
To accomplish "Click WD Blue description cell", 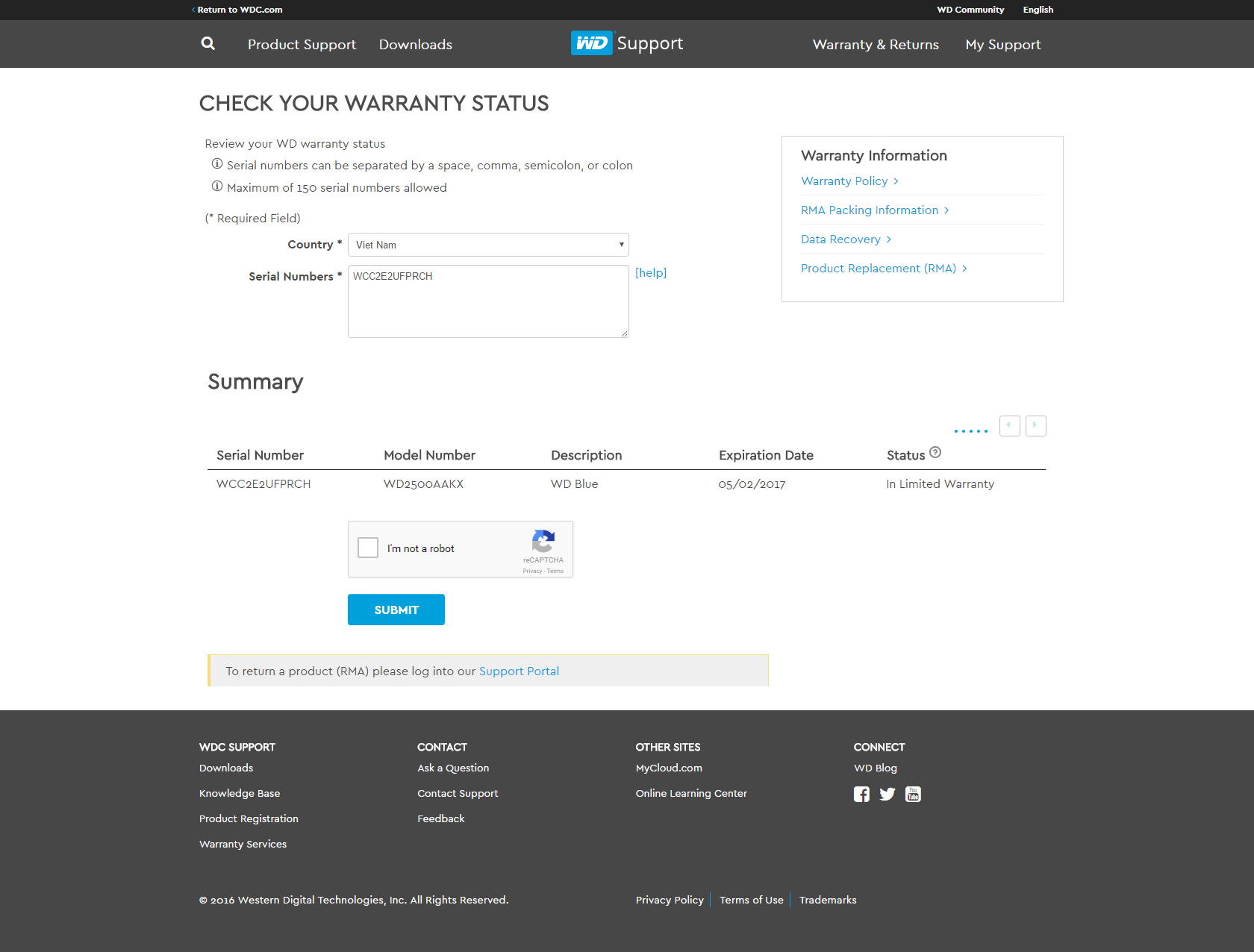I will click(574, 484).
